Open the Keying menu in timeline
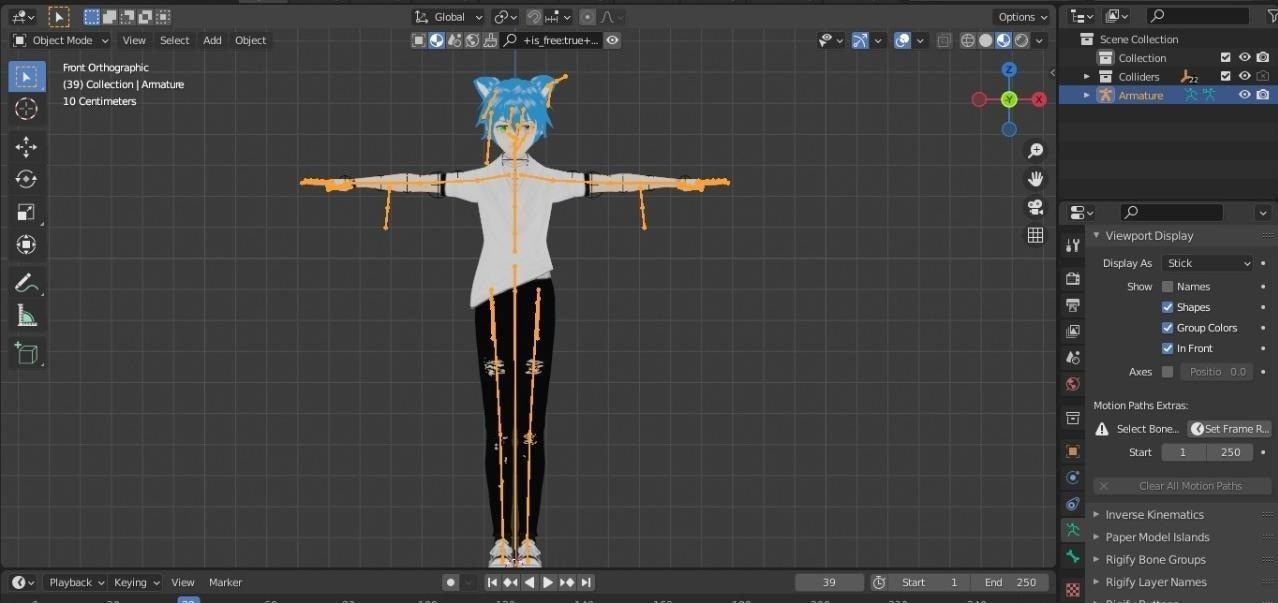This screenshot has width=1278, height=603. 136,582
